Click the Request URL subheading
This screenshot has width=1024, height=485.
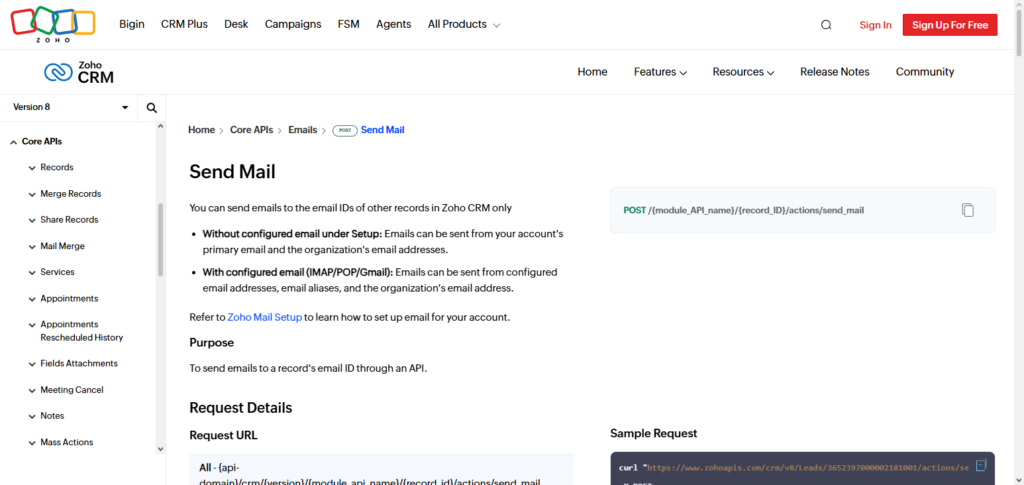(223, 435)
